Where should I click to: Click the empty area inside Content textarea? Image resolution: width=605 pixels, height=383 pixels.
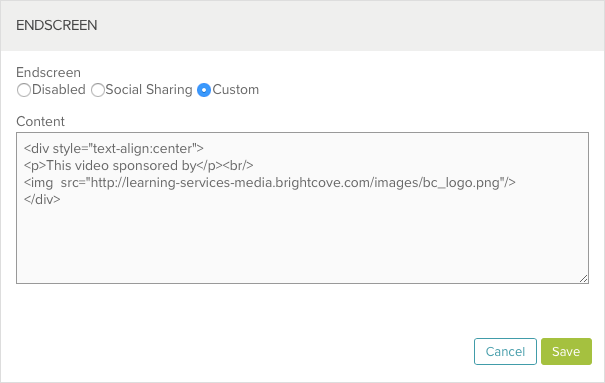pyautogui.click(x=302, y=243)
